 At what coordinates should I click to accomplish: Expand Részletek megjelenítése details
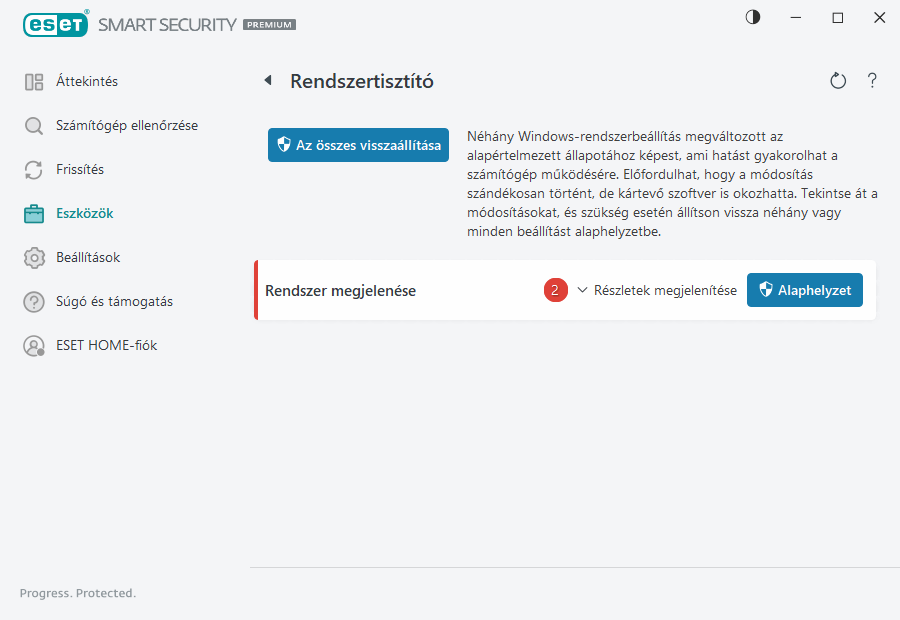coord(665,290)
